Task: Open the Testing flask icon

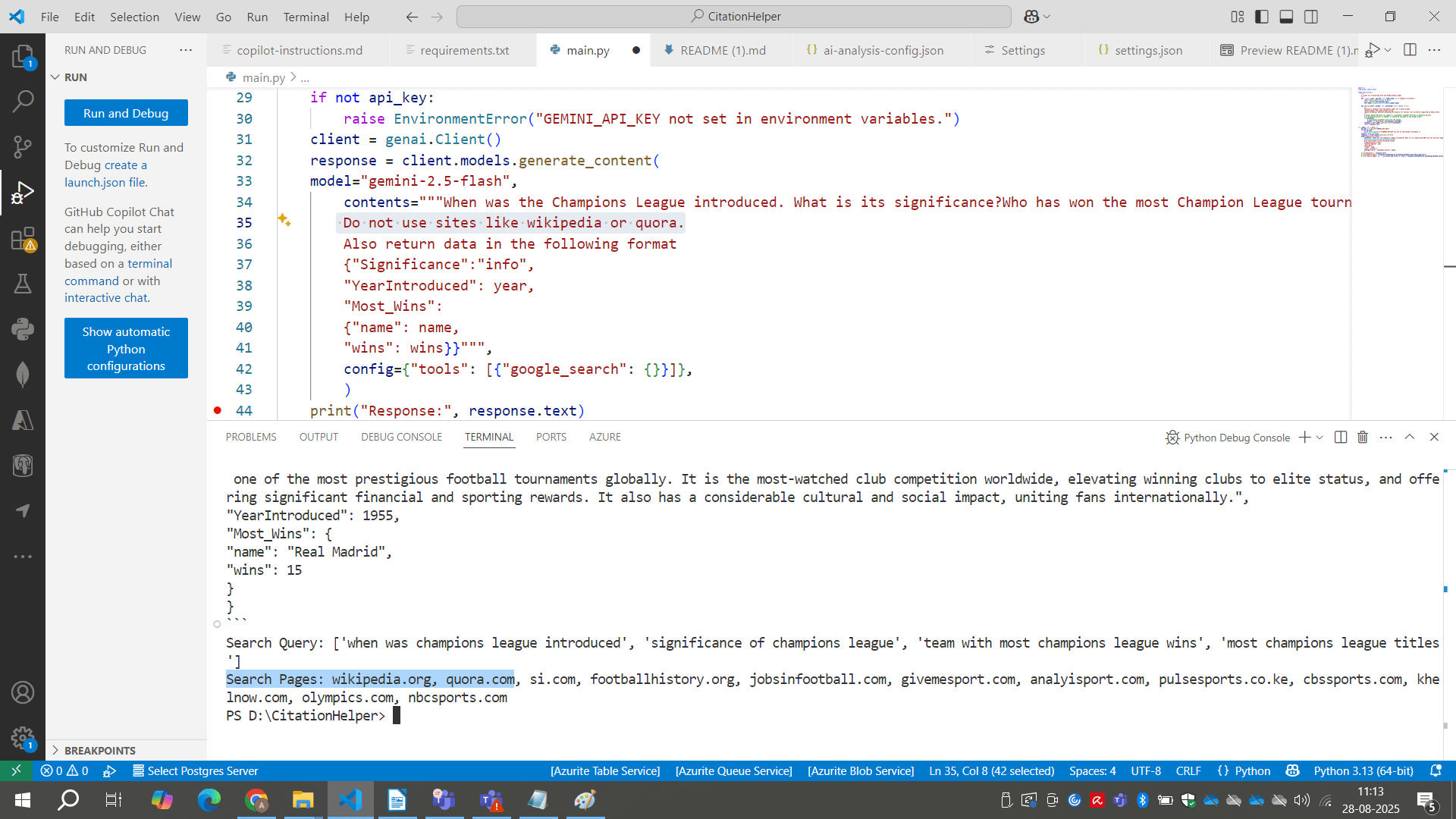Action: [23, 284]
